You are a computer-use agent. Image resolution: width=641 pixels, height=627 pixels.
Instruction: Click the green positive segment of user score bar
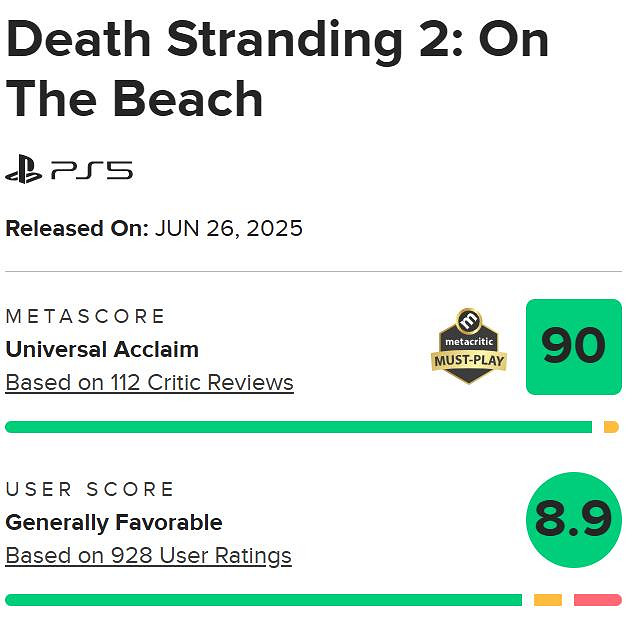pos(263,600)
